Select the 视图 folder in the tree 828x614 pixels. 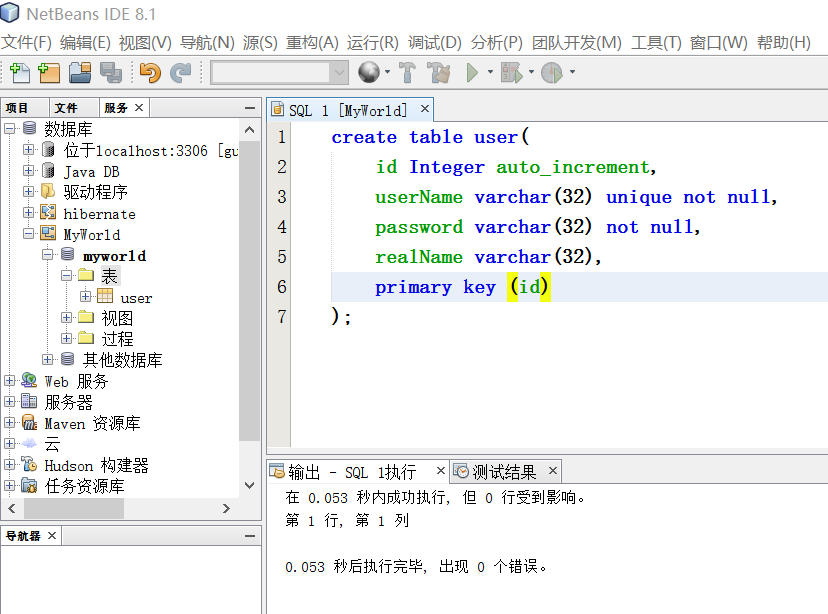117,318
